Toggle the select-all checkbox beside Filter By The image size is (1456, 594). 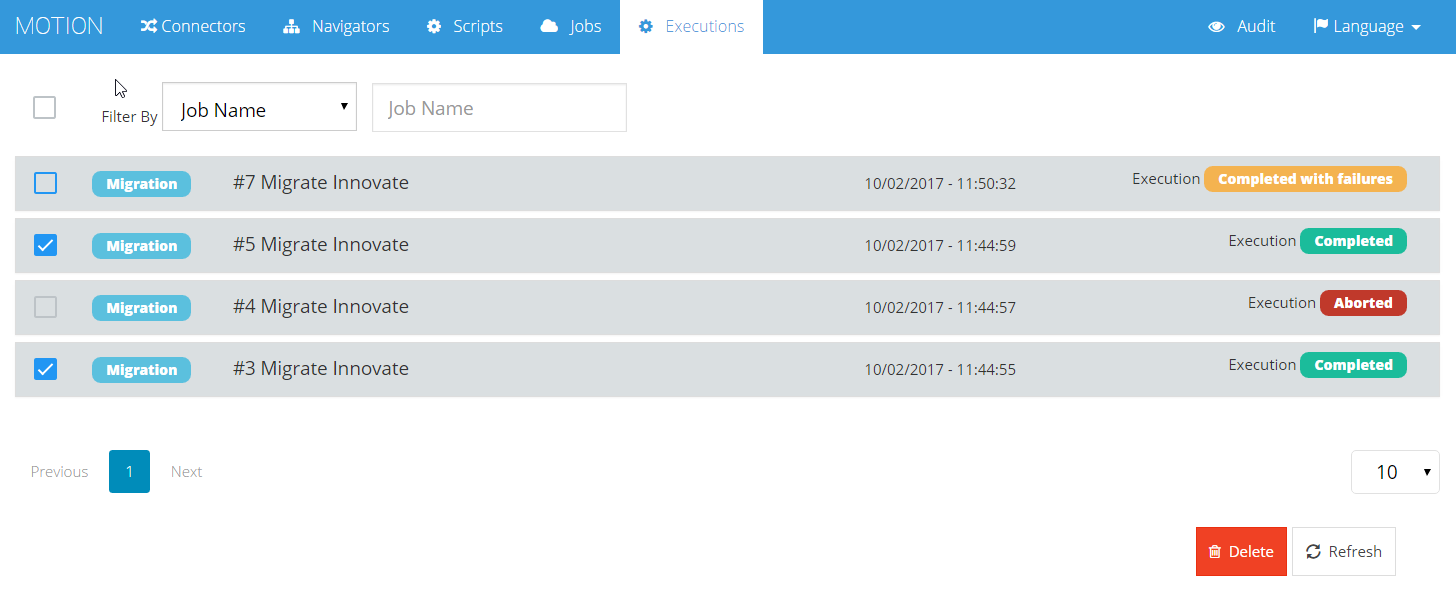click(x=44, y=107)
